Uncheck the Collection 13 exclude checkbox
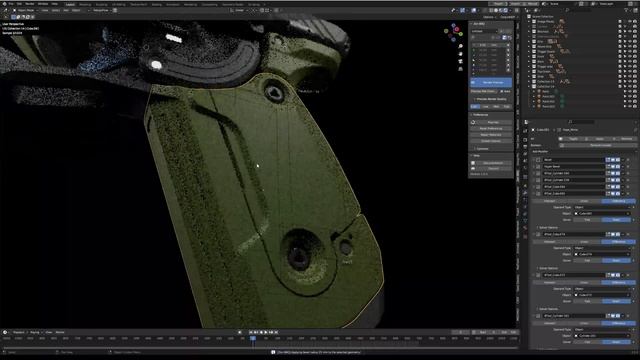This screenshot has width=640, height=360. [620, 81]
